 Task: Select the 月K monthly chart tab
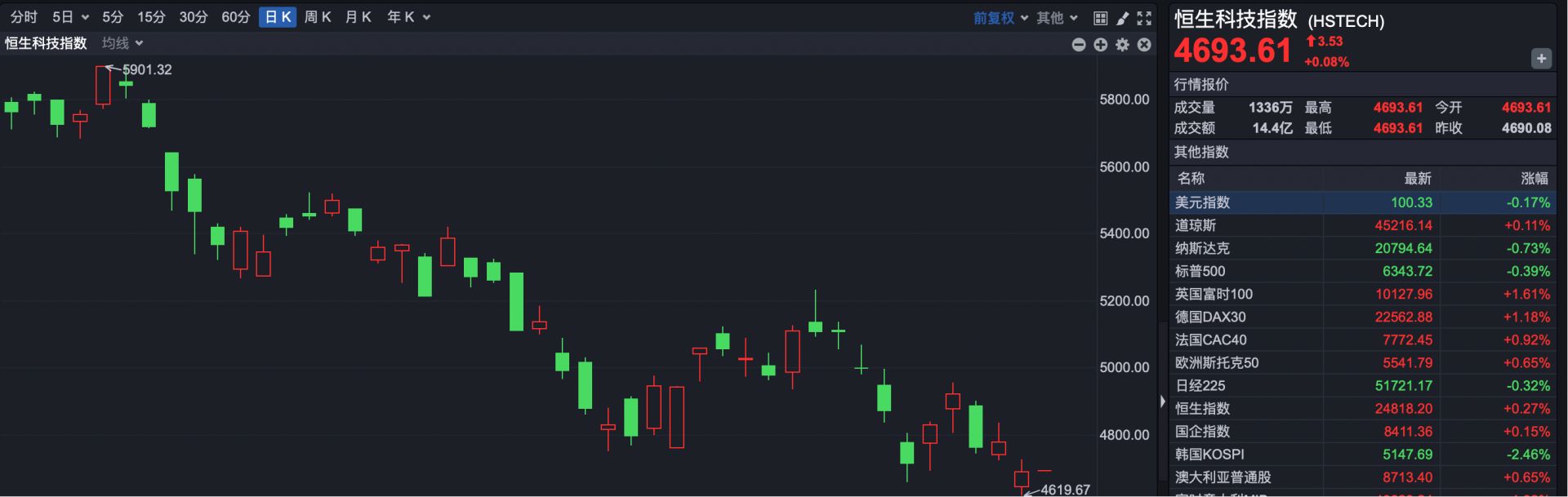coord(358,17)
